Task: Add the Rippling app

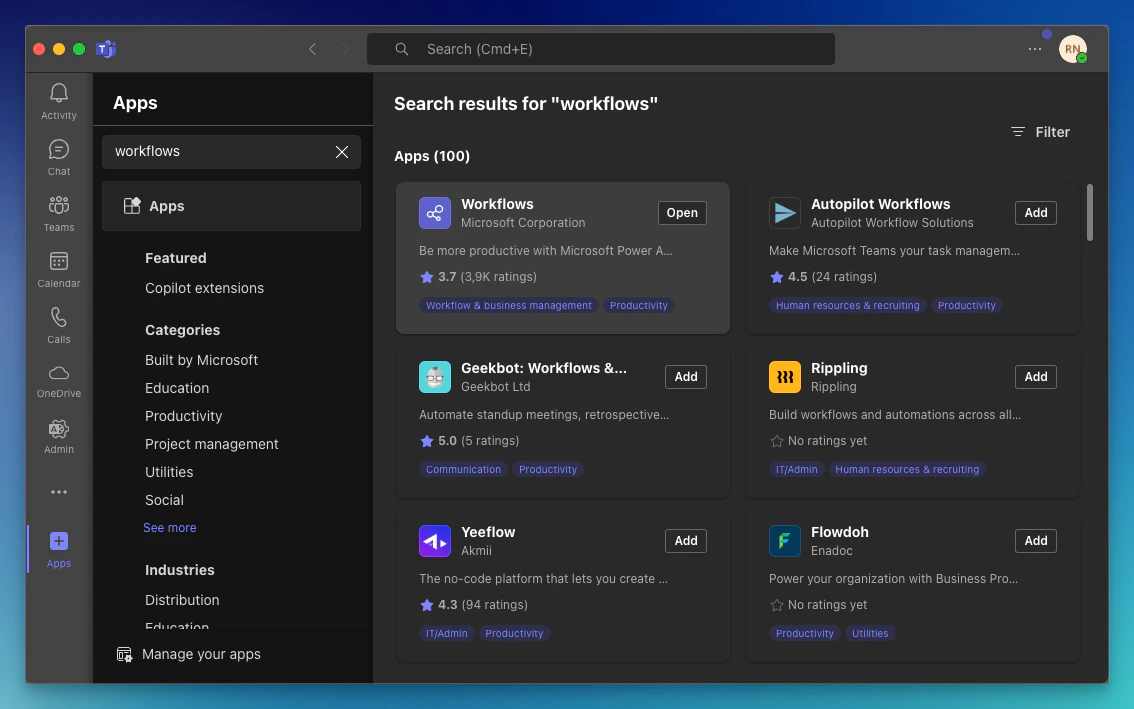Action: pyautogui.click(x=1035, y=377)
